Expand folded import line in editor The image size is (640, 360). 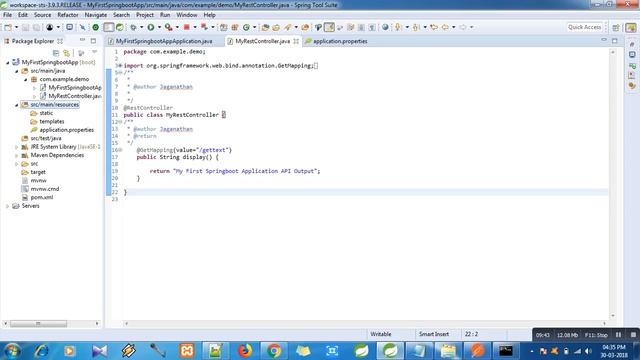coord(120,66)
